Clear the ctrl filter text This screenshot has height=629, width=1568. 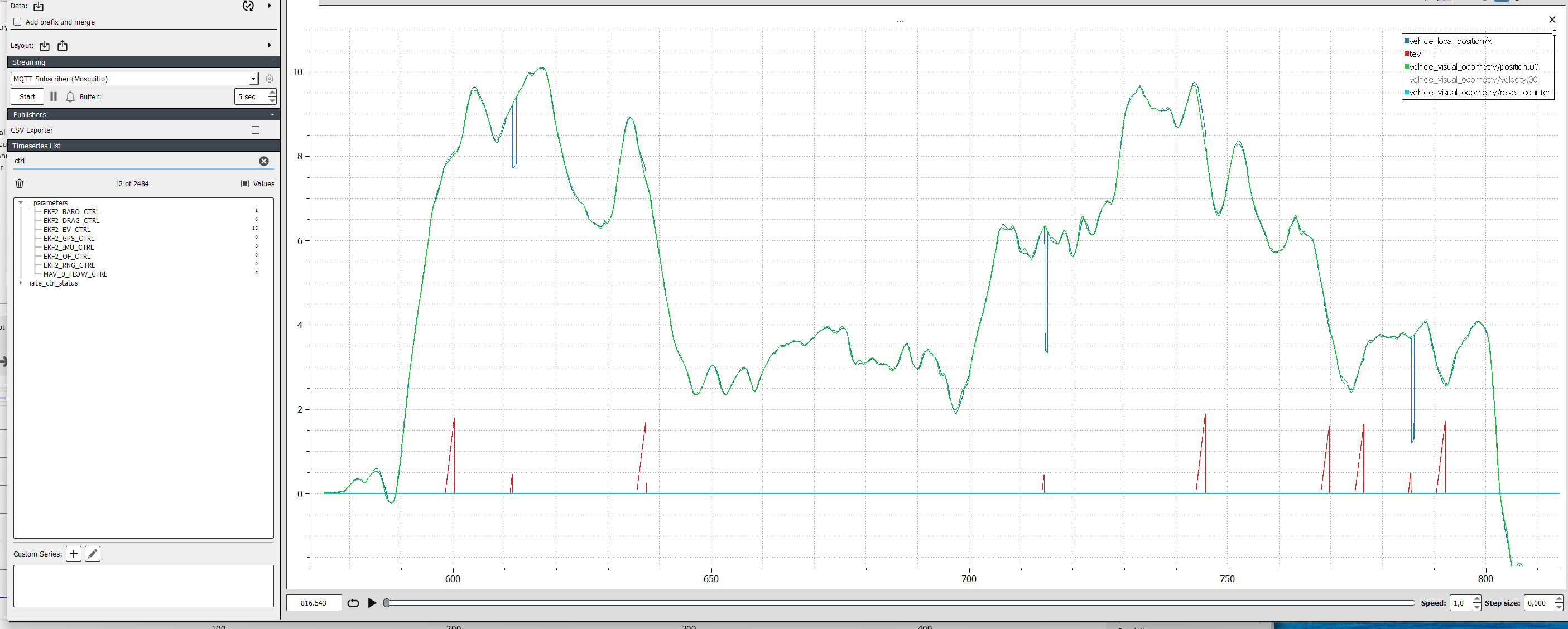pos(263,161)
